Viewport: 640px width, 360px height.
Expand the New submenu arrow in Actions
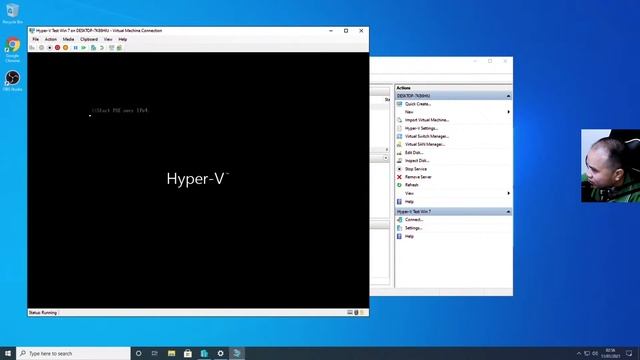[x=509, y=112]
